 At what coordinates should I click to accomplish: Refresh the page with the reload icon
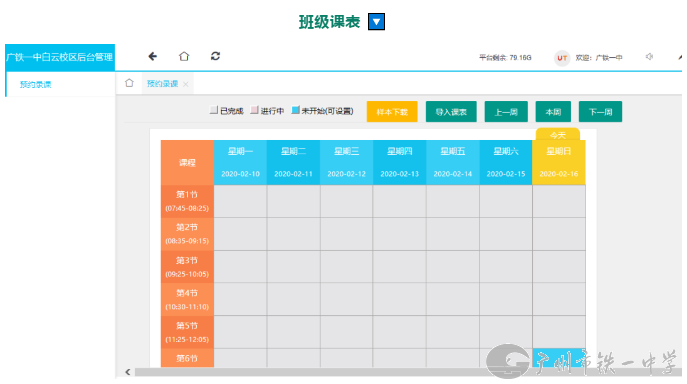click(x=215, y=56)
